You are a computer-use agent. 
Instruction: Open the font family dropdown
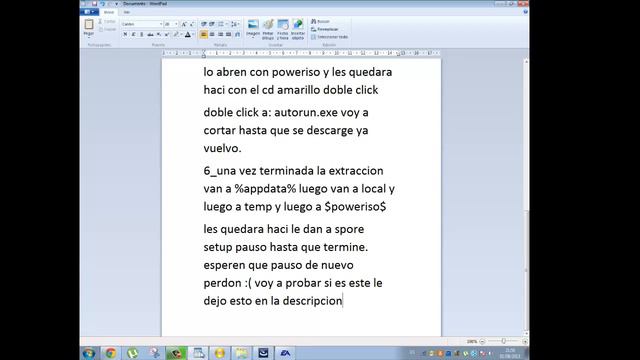coord(160,24)
